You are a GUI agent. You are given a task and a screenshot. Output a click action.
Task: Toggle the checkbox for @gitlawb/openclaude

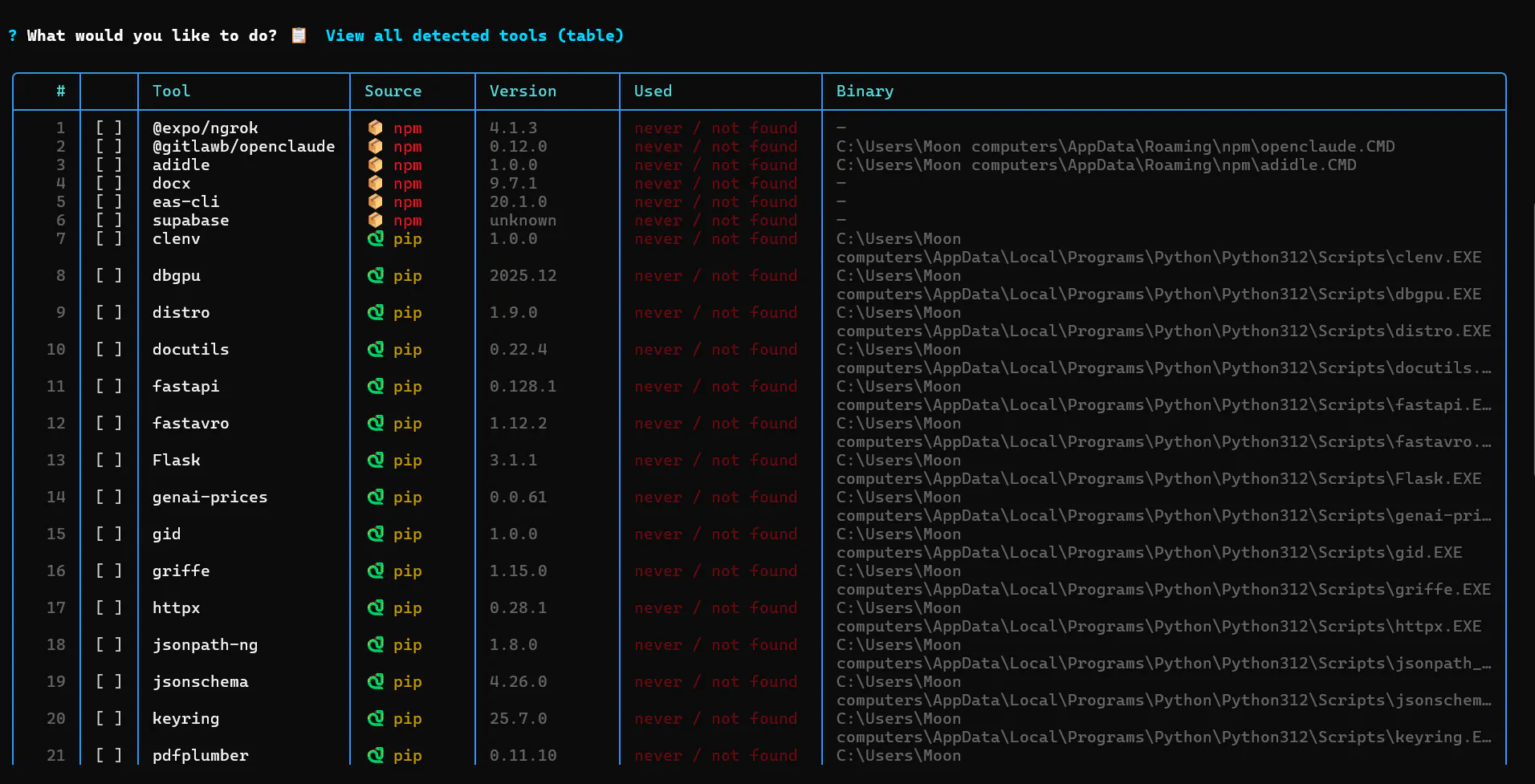click(x=109, y=146)
